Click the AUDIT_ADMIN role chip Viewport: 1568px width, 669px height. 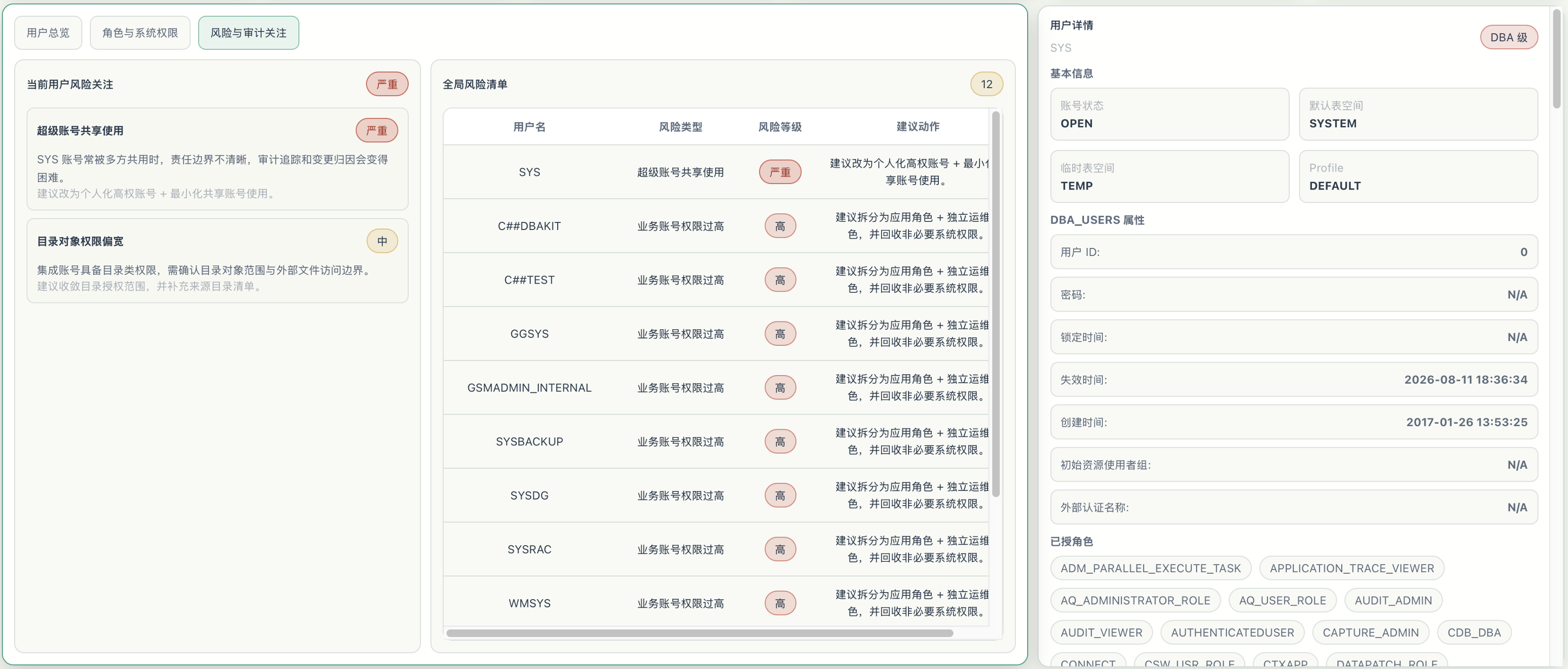click(x=1393, y=600)
